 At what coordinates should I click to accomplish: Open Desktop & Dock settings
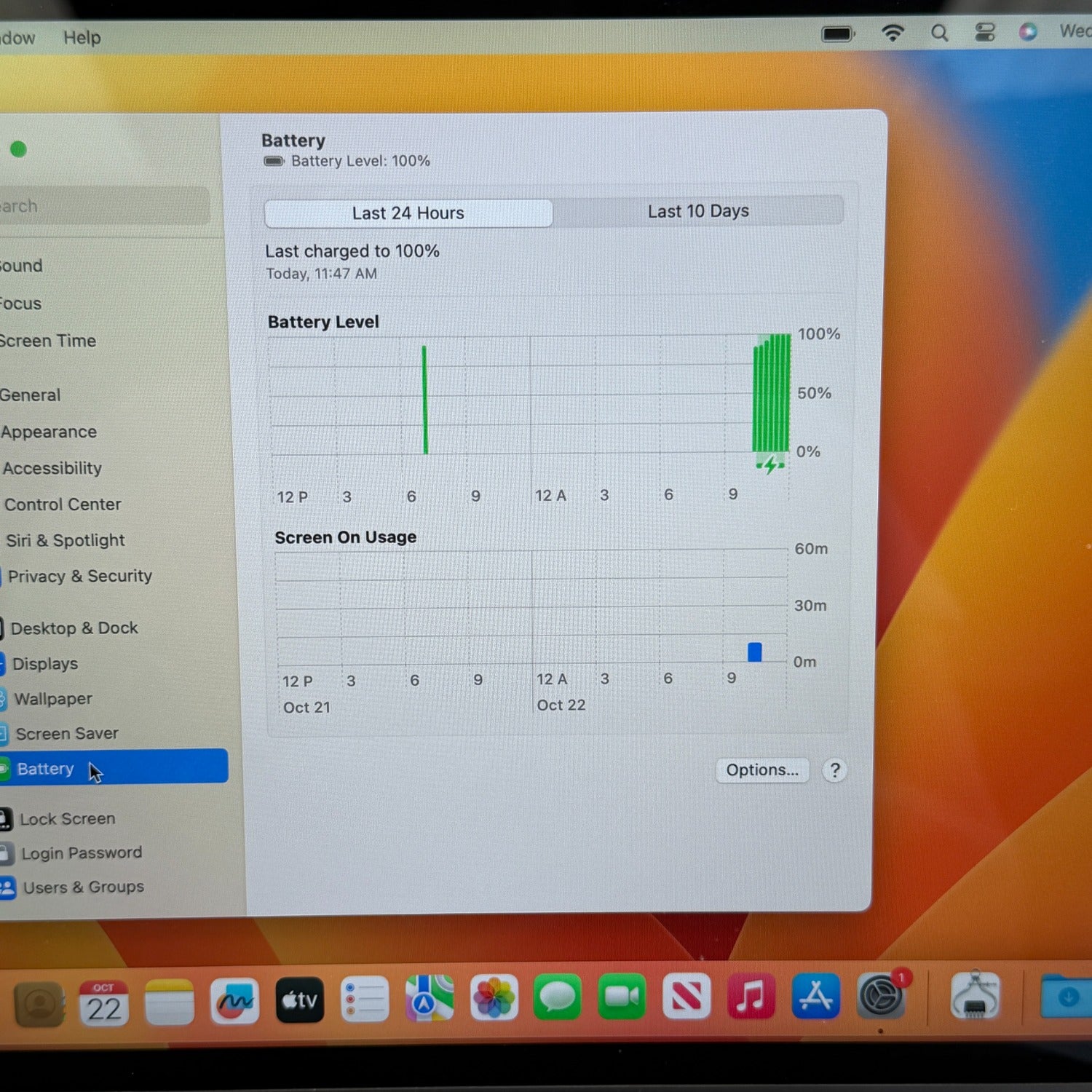[x=74, y=628]
